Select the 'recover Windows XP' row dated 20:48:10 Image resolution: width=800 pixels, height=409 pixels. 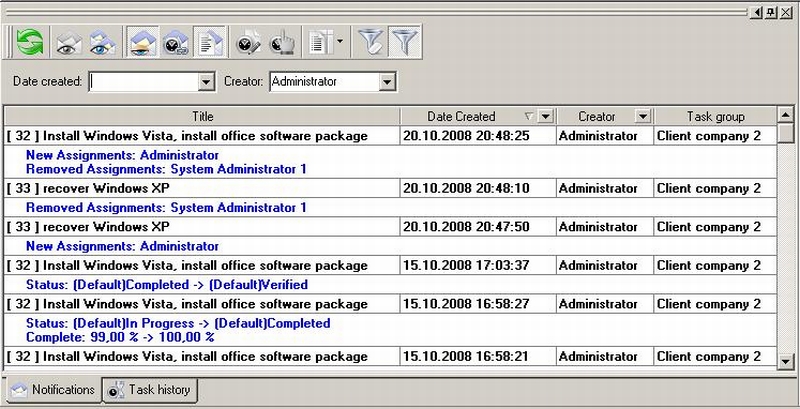(390, 188)
